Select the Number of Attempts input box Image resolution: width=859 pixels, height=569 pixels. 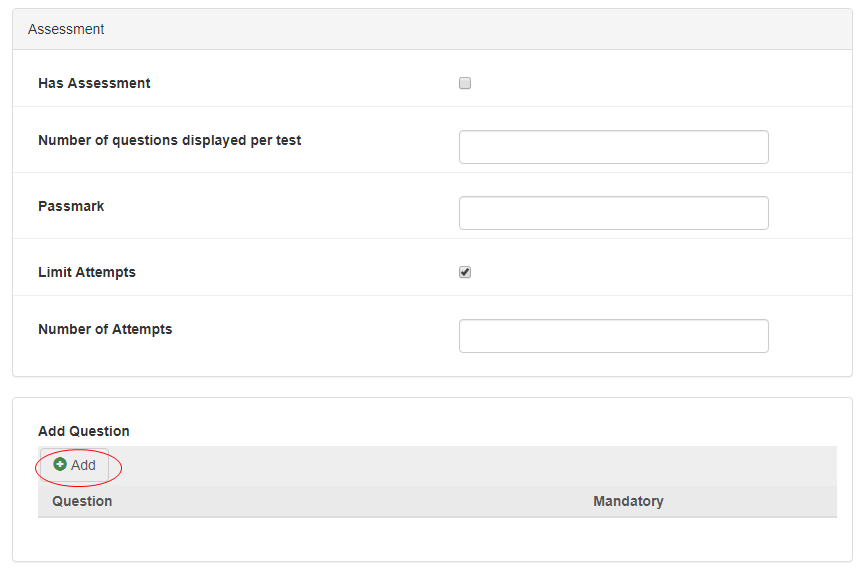[x=613, y=336]
